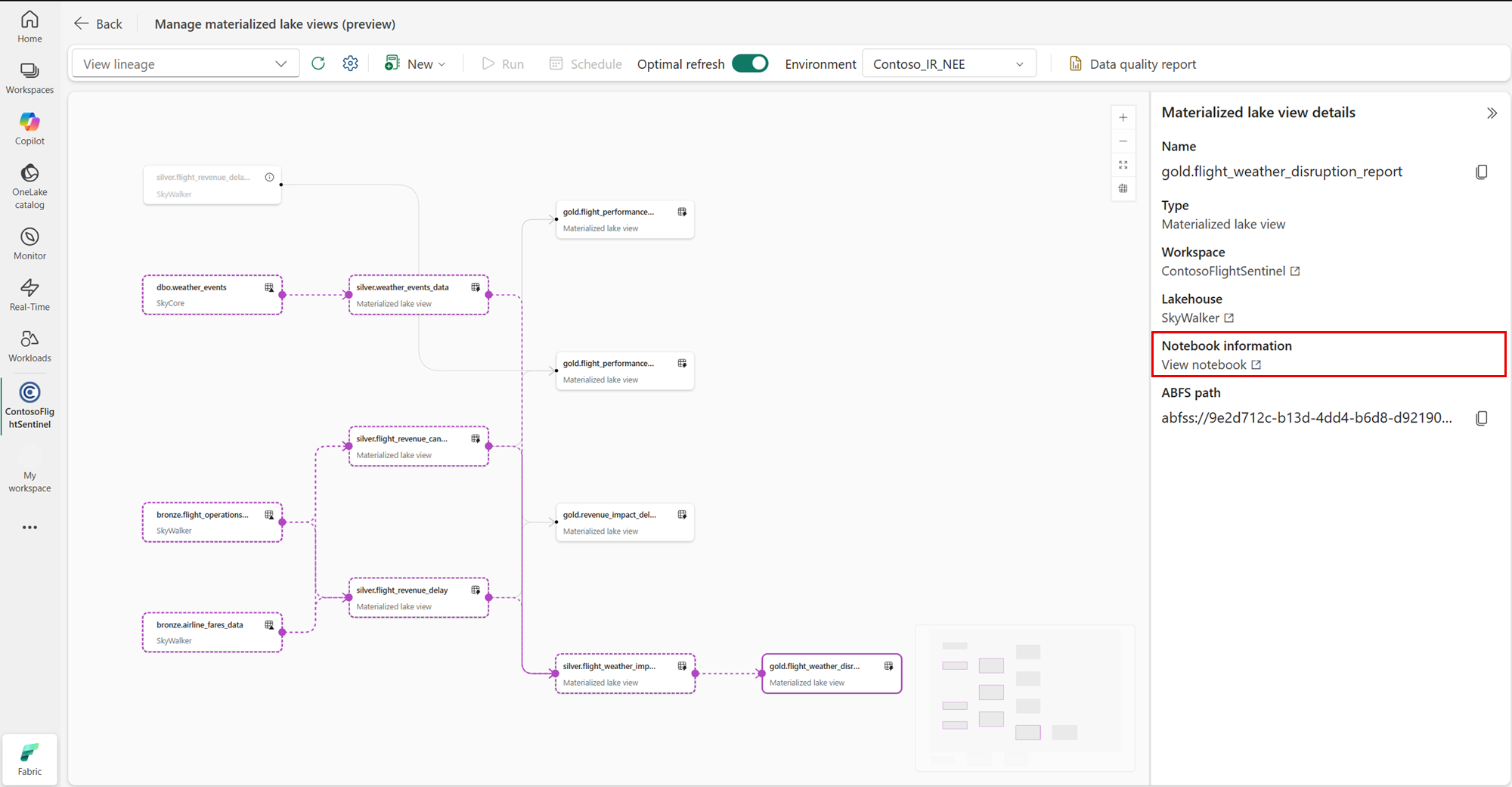
Task: Fit lineage graph to view
Action: click(x=1123, y=165)
